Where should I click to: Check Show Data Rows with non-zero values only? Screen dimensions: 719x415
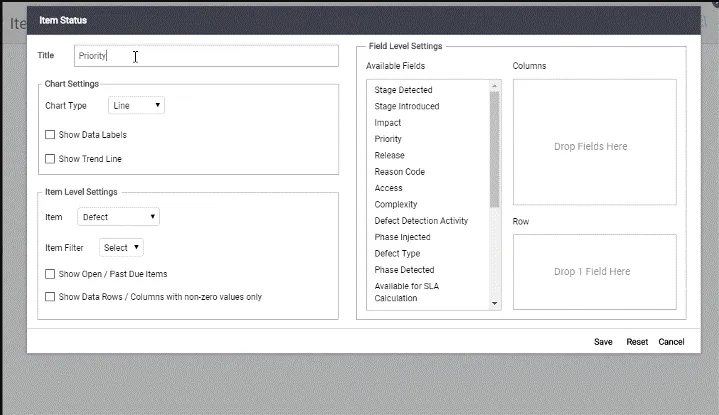(50, 297)
